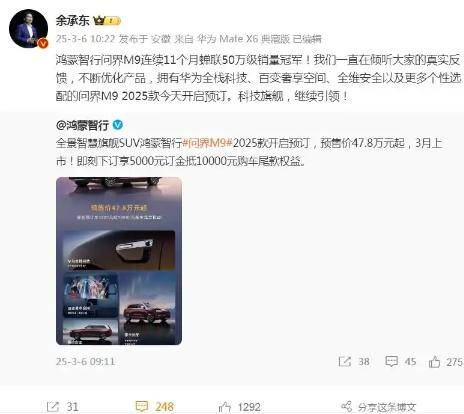Viewport: 464px width, 414px height.
Task: Open the #问界M9# hashtag topic
Action: pos(207,143)
